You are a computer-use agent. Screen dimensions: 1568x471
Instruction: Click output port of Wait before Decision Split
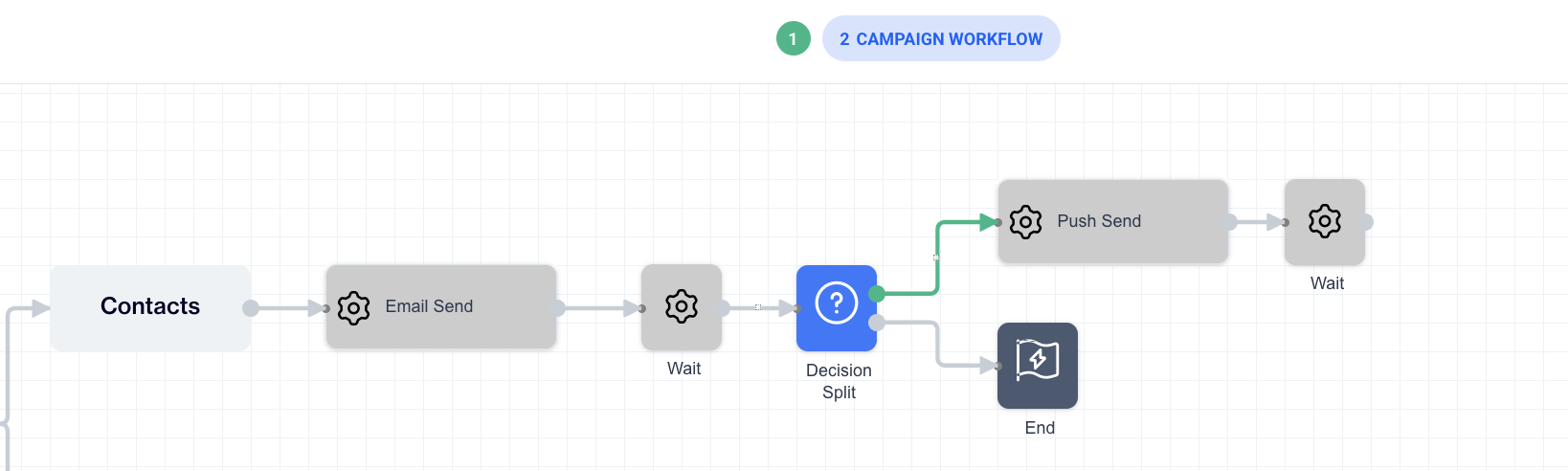[x=723, y=308]
